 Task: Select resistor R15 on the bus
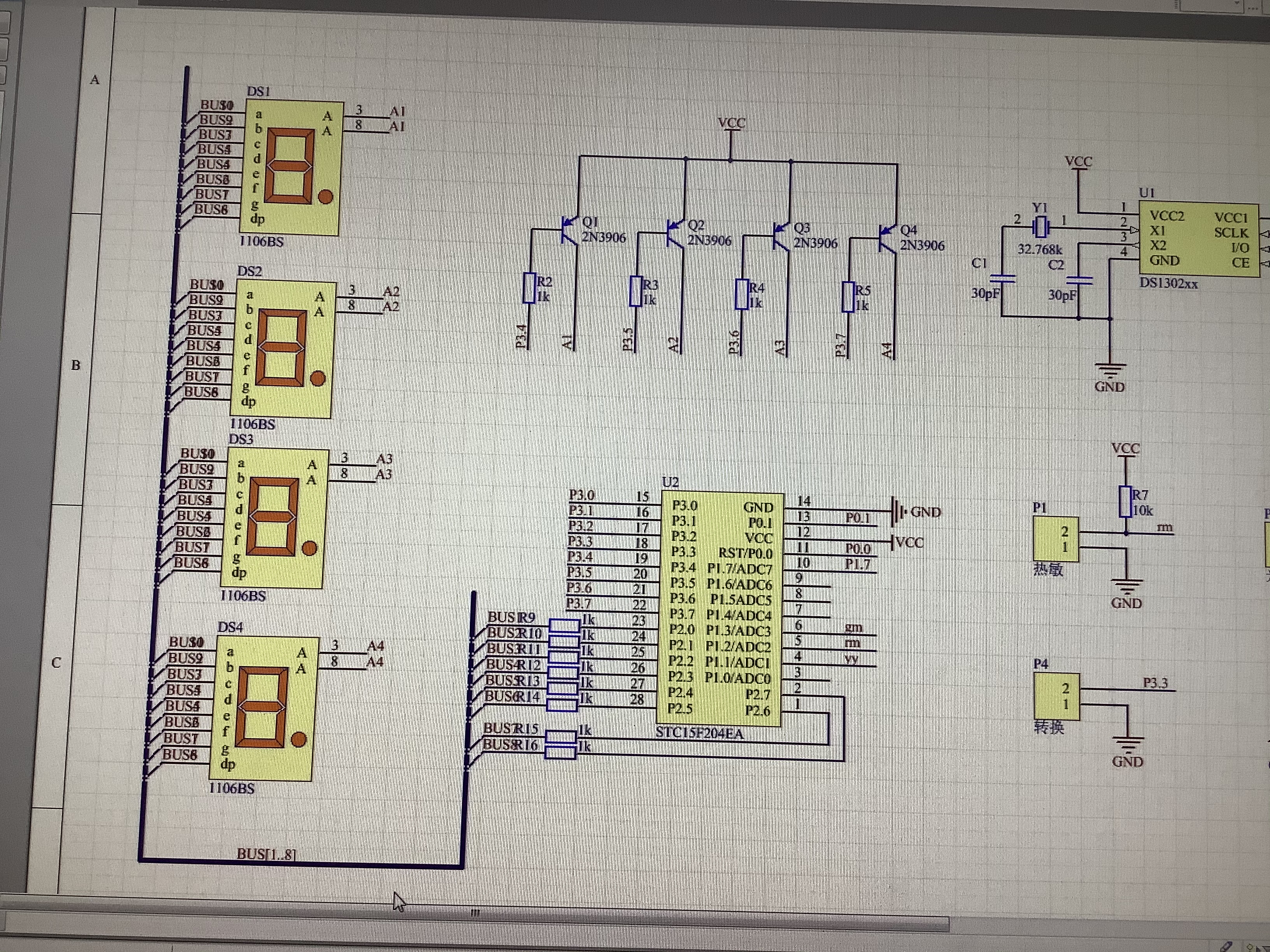(560, 736)
